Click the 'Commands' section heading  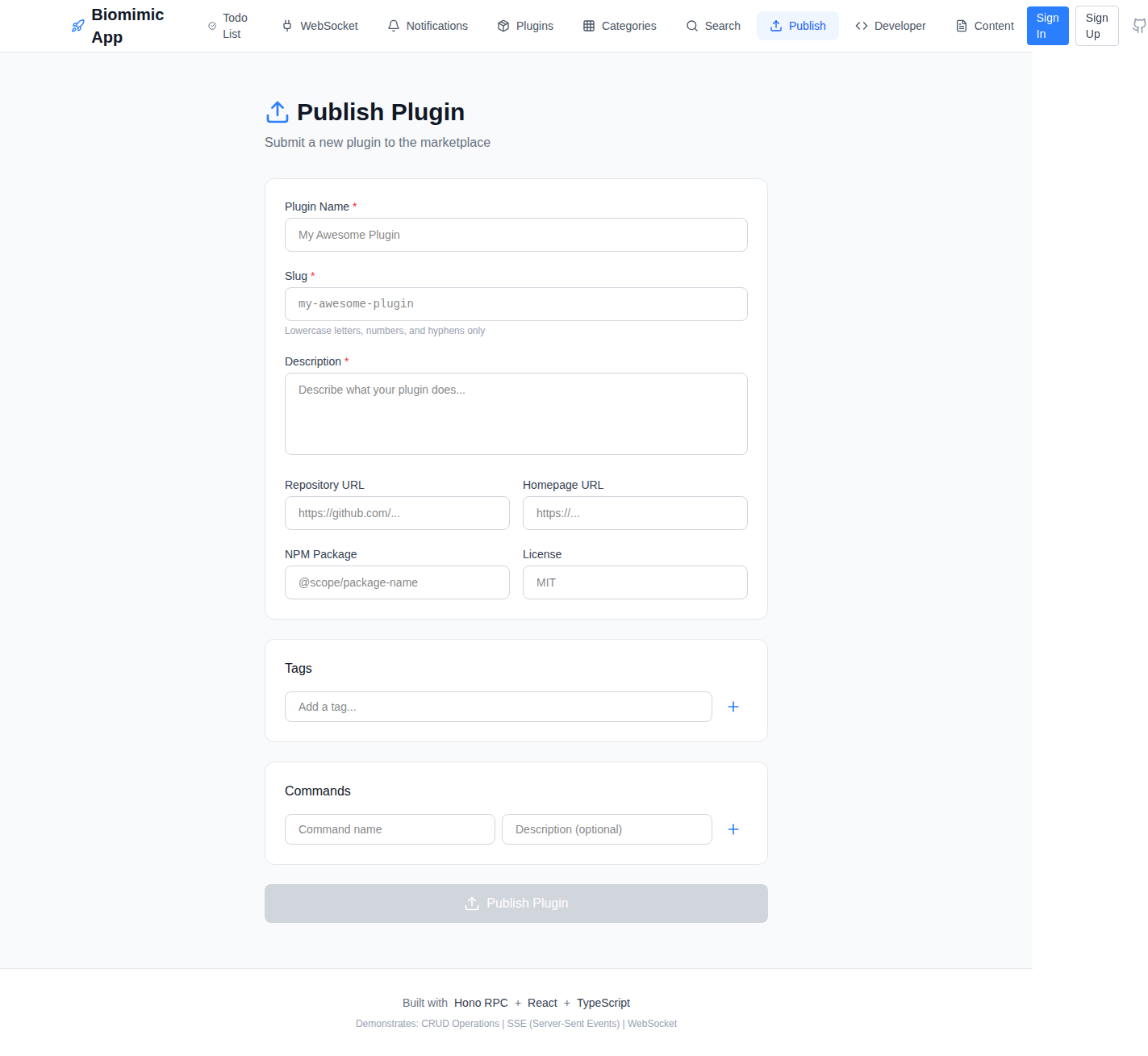pyautogui.click(x=318, y=791)
